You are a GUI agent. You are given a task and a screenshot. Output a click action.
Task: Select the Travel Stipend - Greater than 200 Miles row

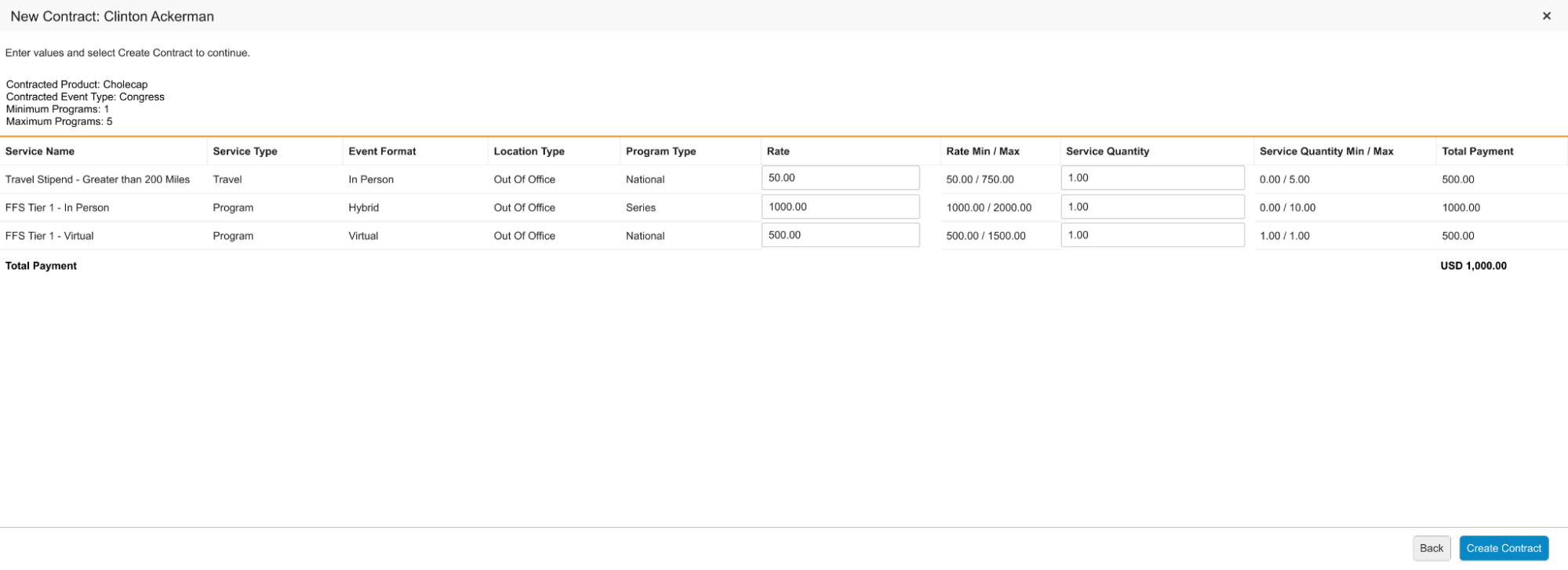click(x=97, y=180)
